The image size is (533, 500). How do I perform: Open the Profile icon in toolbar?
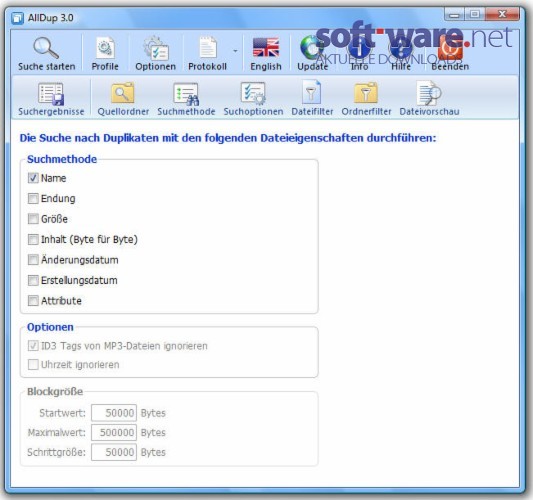105,48
